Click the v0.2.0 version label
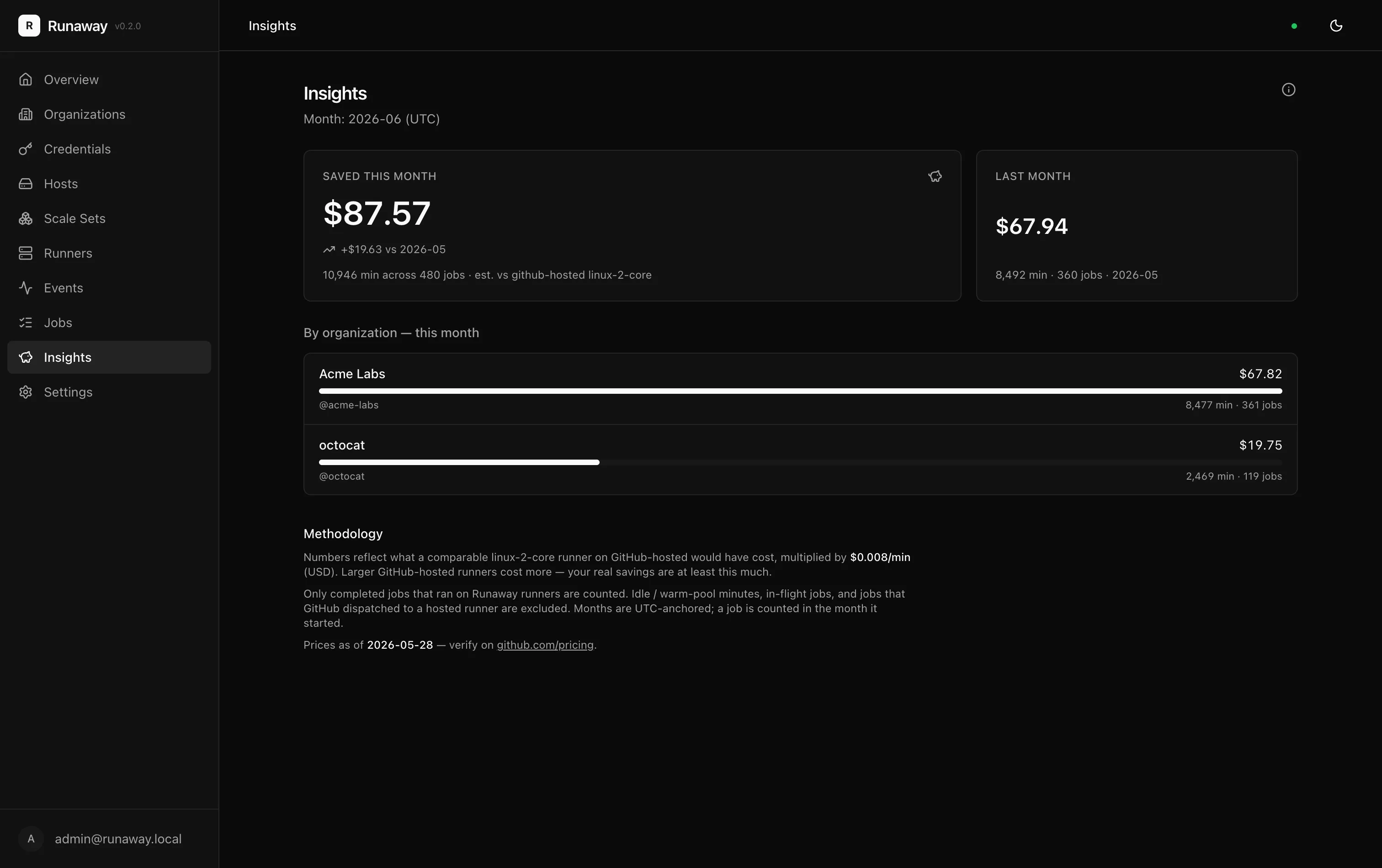Image resolution: width=1382 pixels, height=868 pixels. coord(128,26)
